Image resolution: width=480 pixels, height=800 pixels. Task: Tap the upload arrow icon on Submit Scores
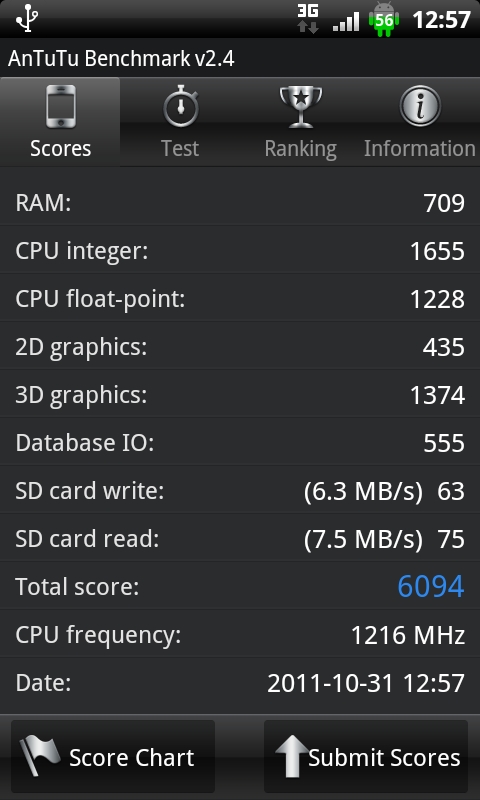[x=292, y=756]
